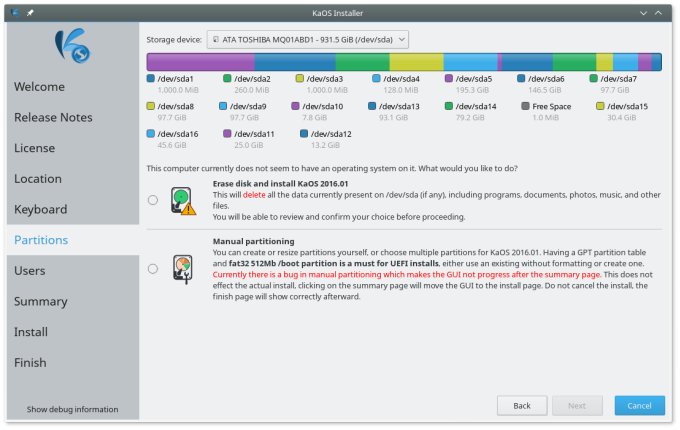The width and height of the screenshot is (680, 430).
Task: Click the disabled Next button
Action: tap(577, 406)
